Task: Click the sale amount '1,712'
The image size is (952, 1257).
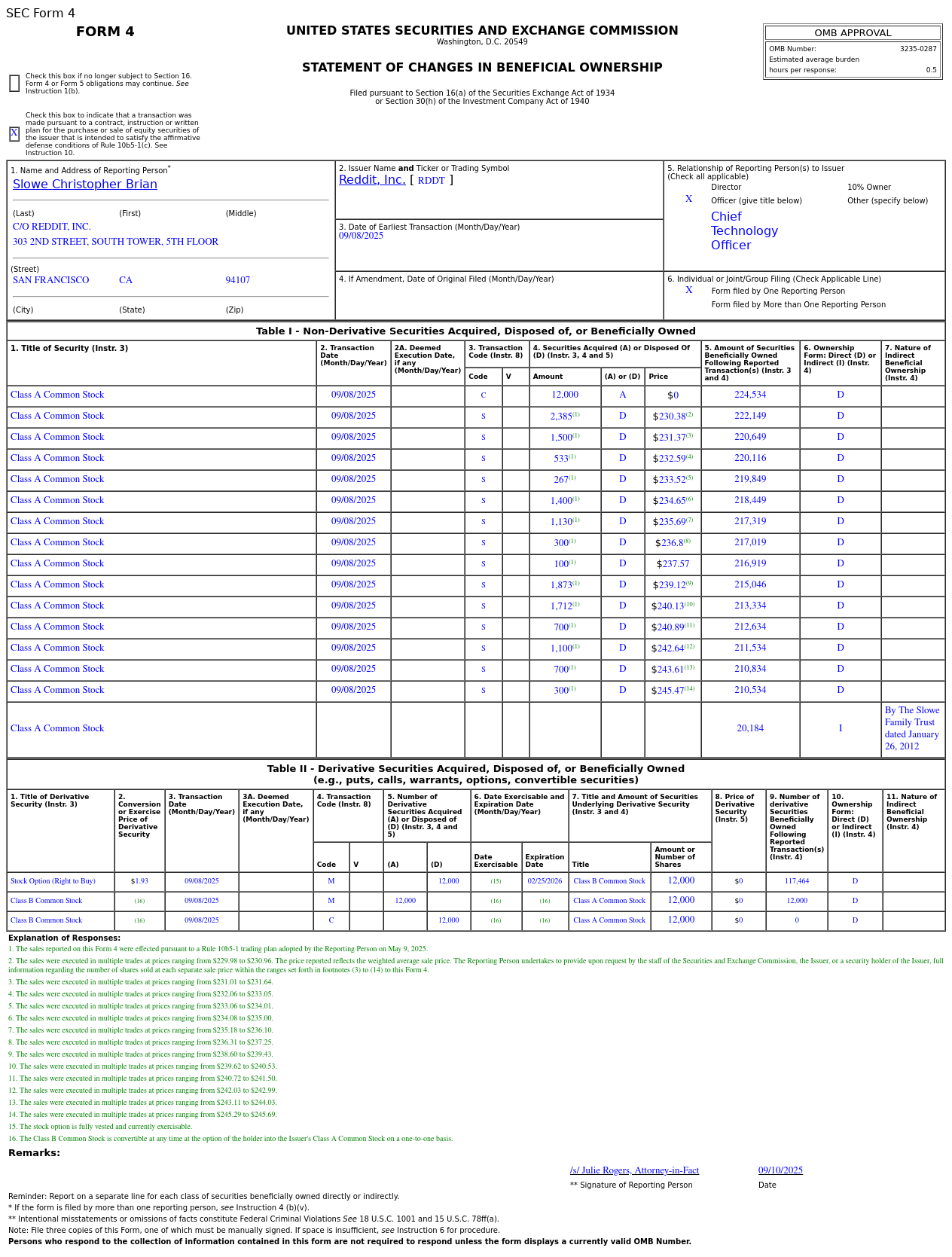Action: click(561, 606)
